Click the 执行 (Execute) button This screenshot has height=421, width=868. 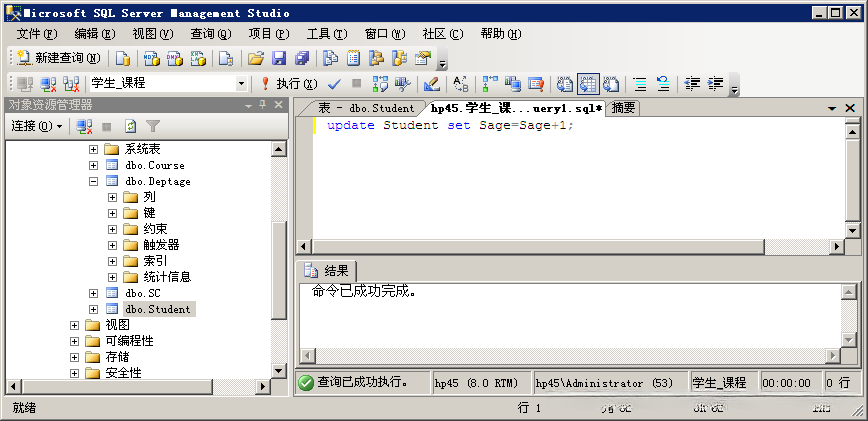[x=289, y=84]
